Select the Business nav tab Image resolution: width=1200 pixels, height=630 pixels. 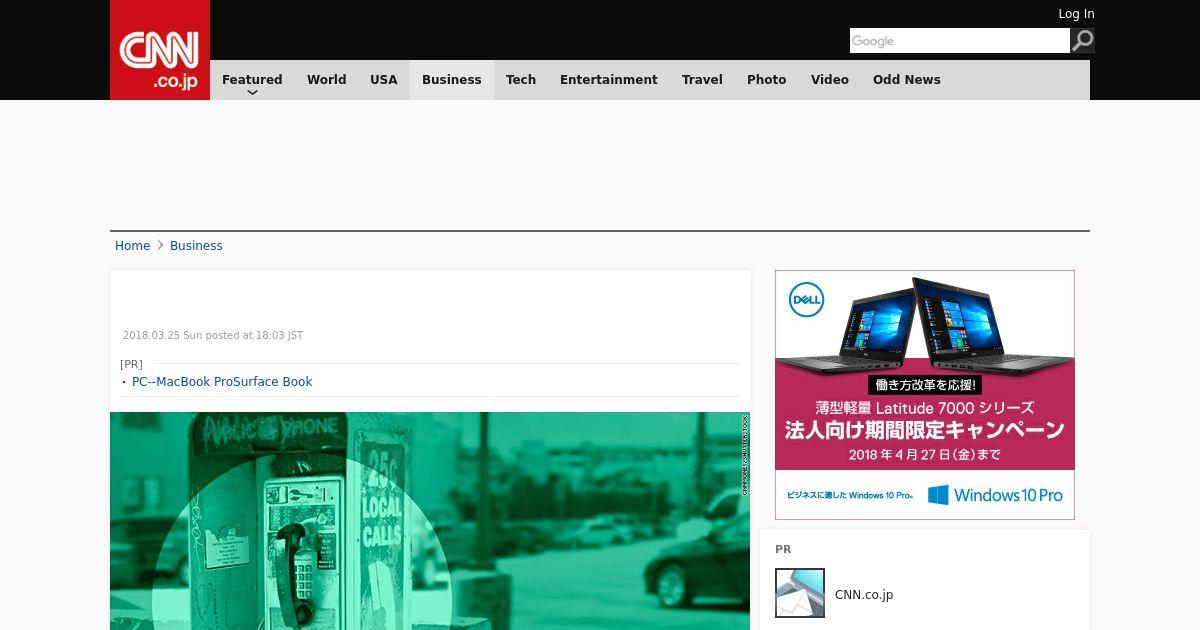point(452,80)
